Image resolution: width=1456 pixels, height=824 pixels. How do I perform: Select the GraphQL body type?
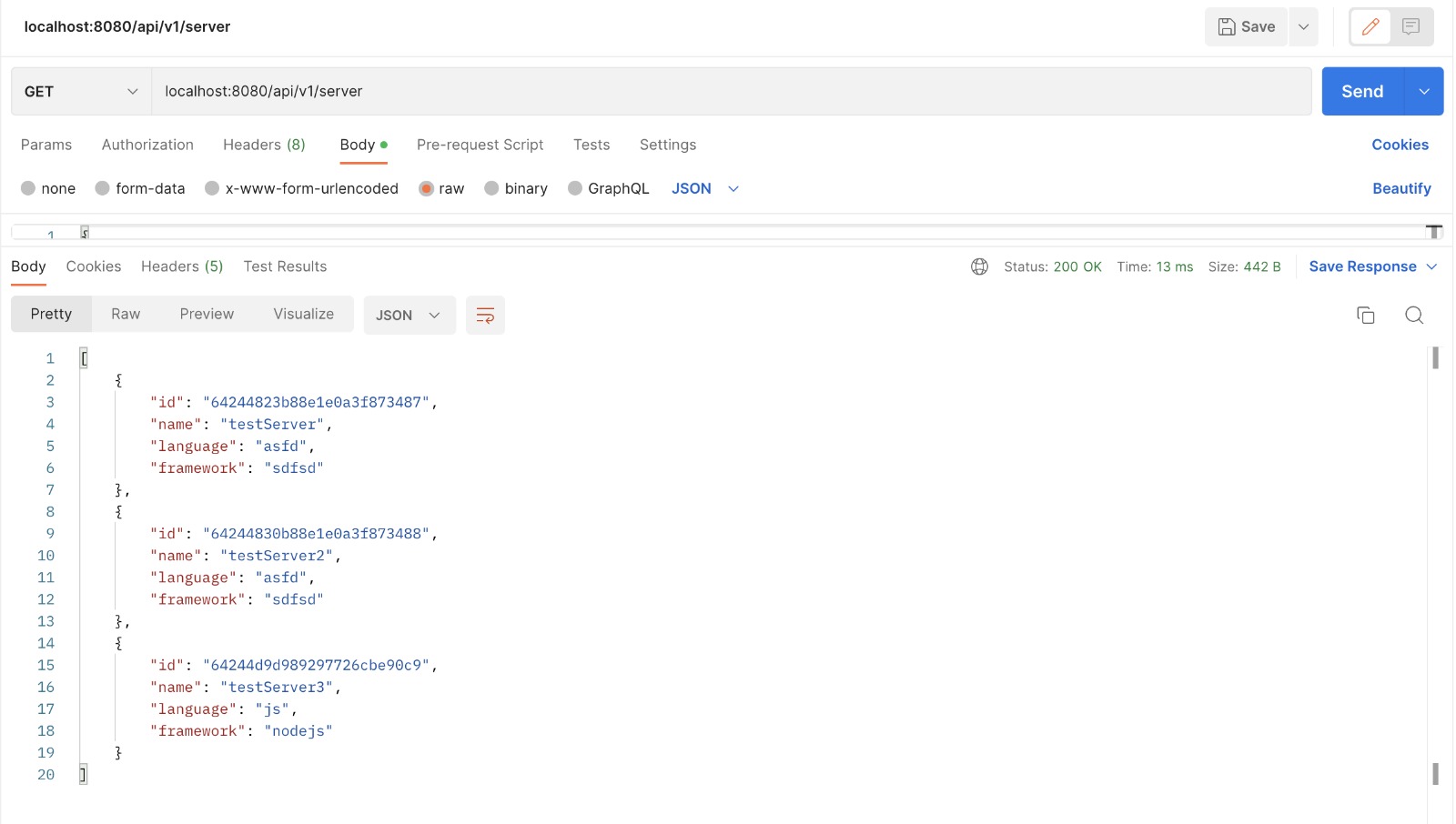click(x=574, y=188)
